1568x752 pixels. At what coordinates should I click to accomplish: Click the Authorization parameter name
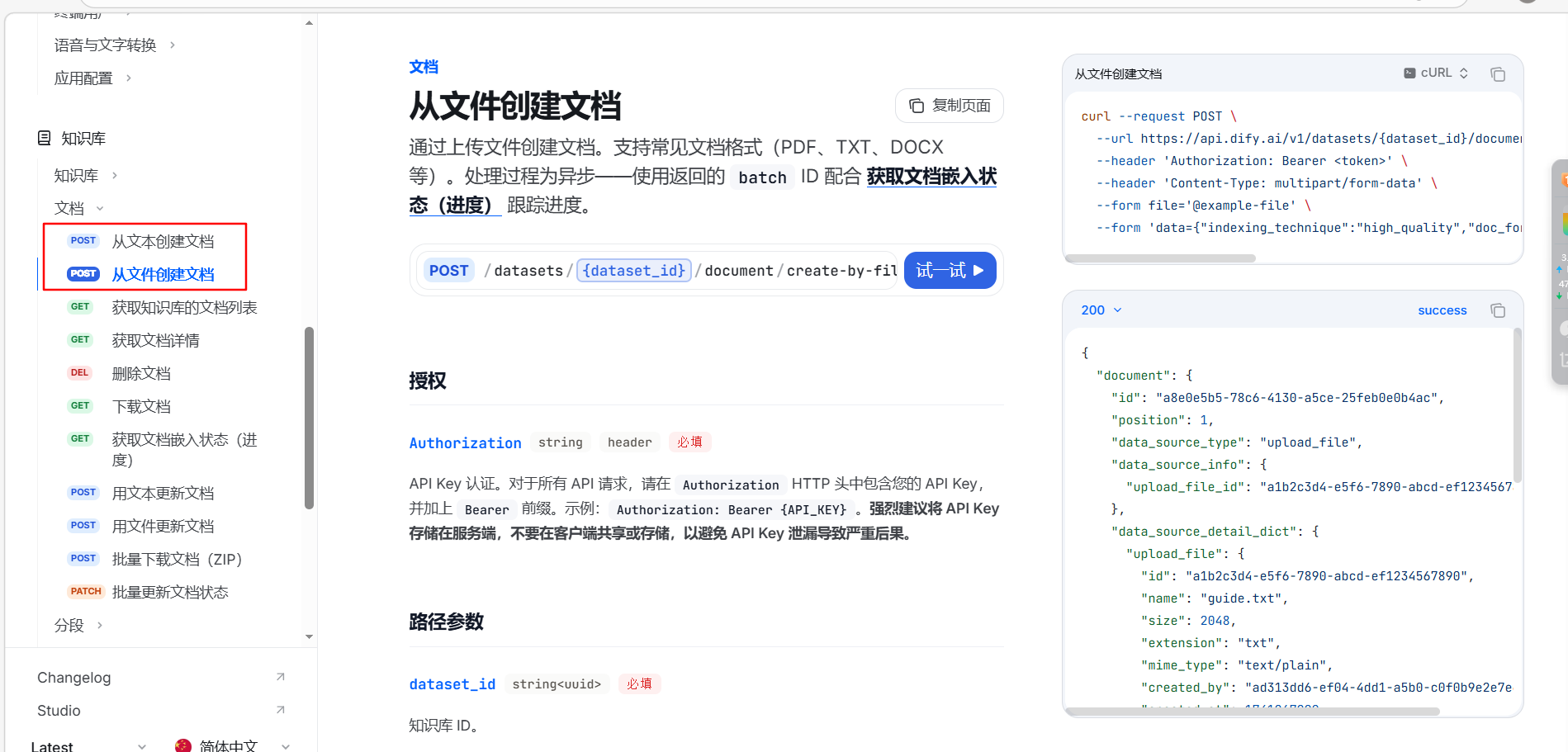(x=465, y=442)
